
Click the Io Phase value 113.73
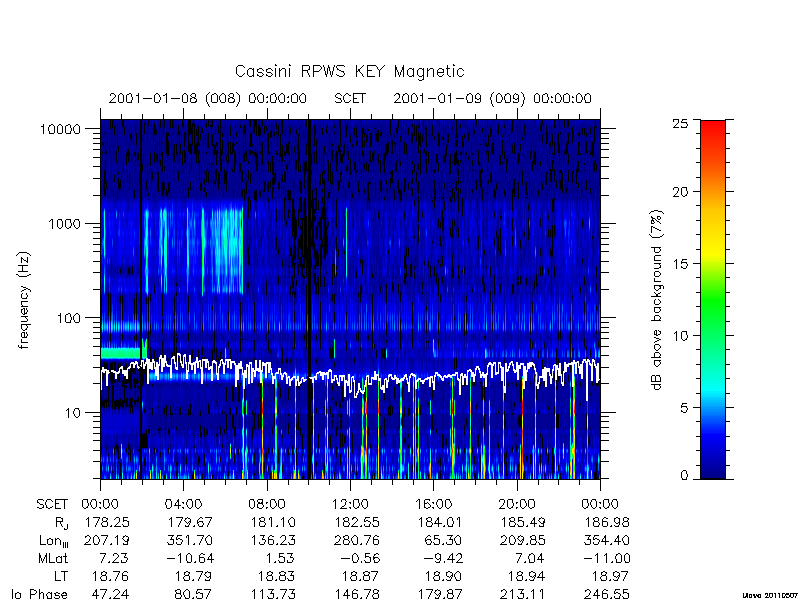273,594
